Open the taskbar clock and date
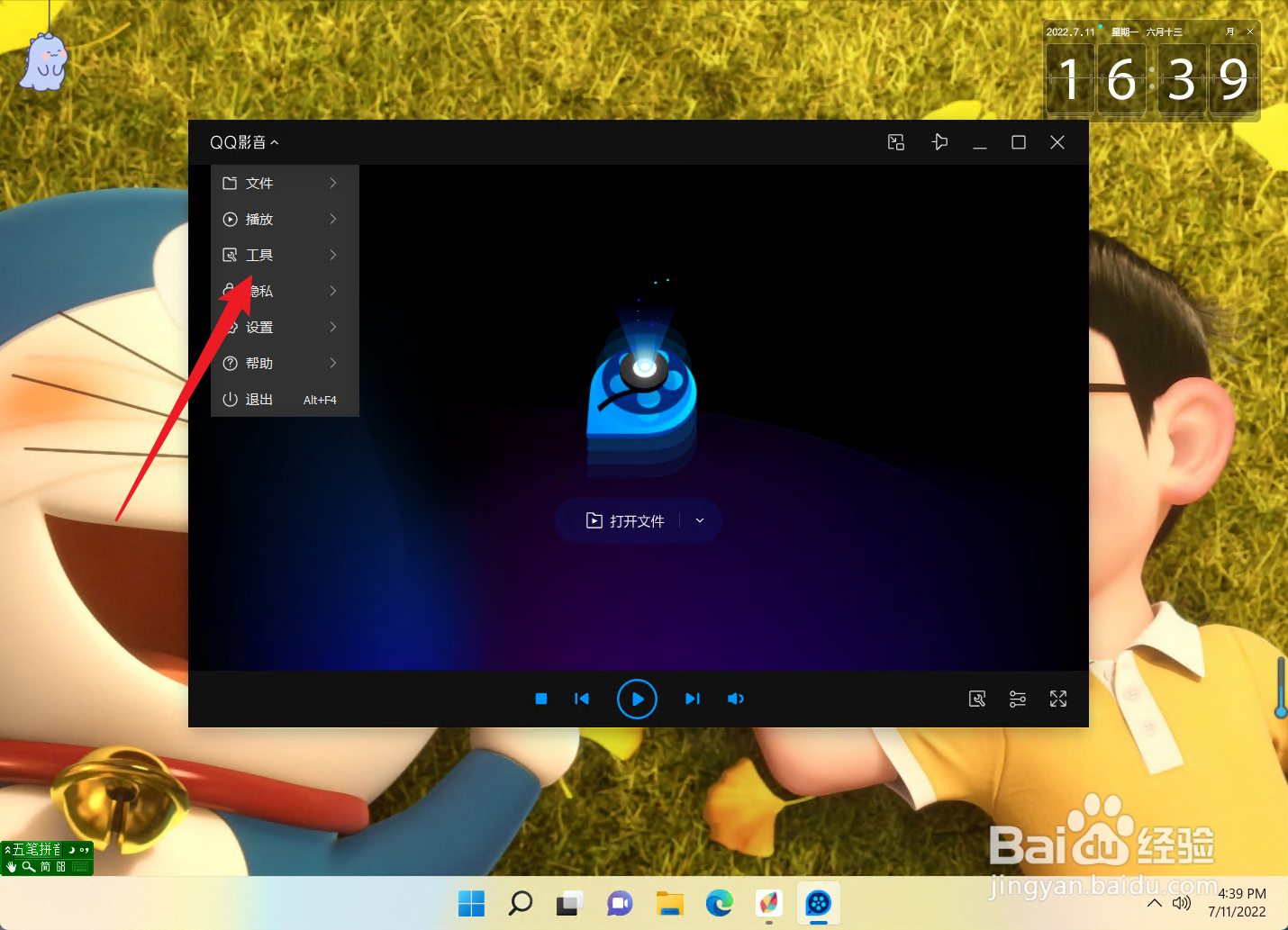This screenshot has height=930, width=1288. pyautogui.click(x=1238, y=902)
